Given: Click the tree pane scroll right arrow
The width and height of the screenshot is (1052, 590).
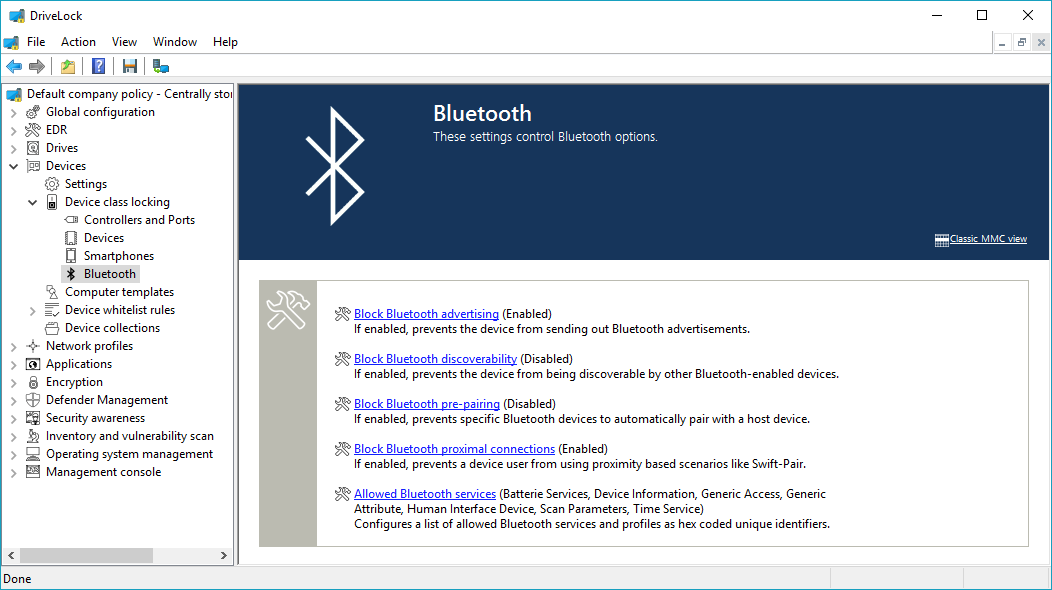Looking at the screenshot, I should tap(223, 556).
